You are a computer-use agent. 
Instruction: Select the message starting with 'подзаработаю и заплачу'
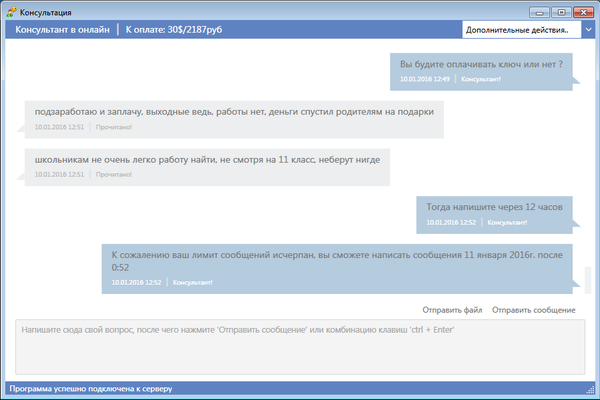[x=233, y=112]
